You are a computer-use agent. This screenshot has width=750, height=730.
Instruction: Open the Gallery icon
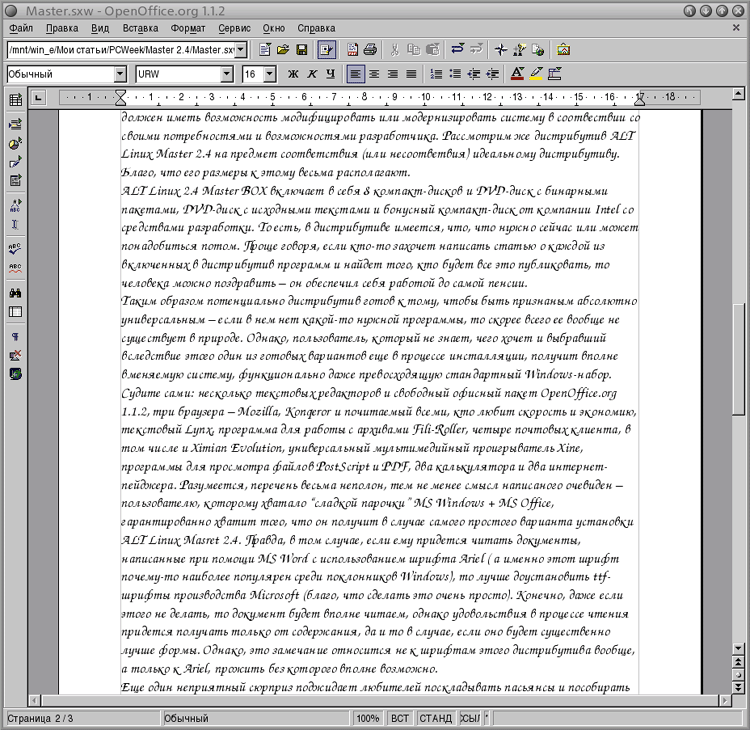coord(563,49)
